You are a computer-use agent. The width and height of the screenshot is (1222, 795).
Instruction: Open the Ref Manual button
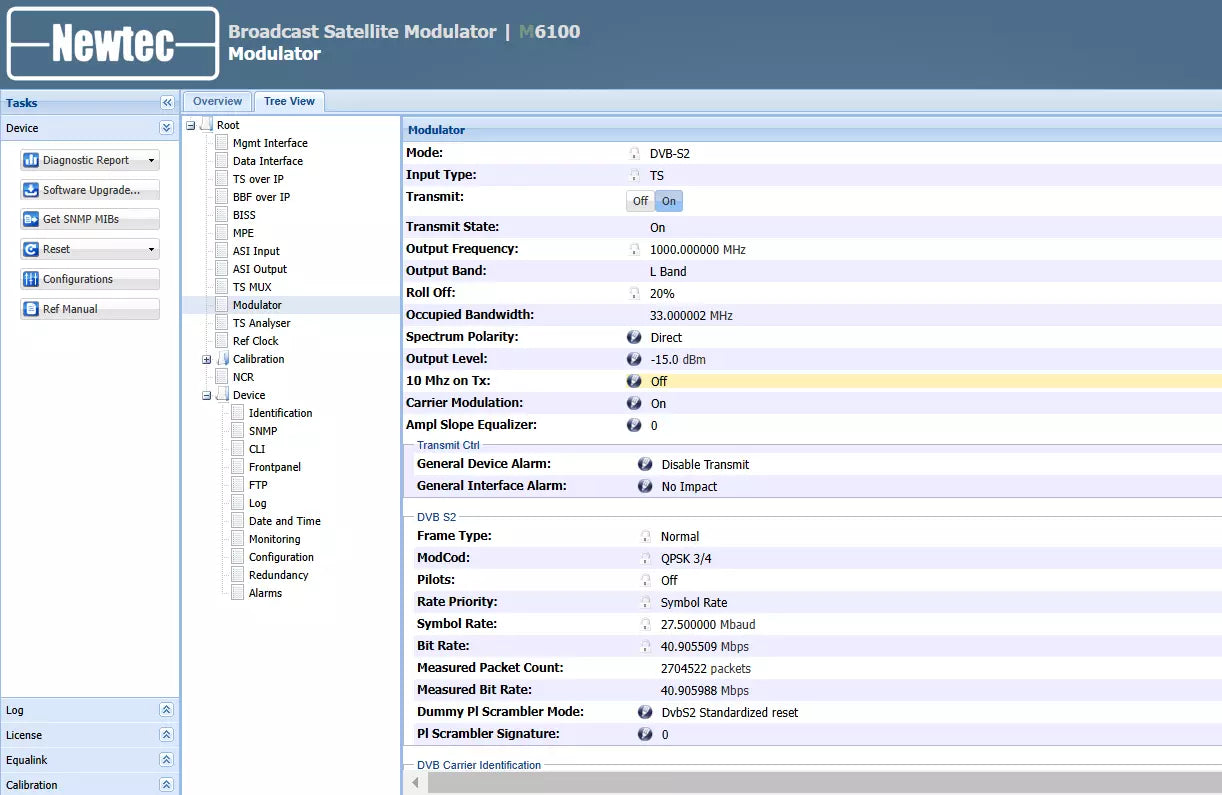(x=90, y=309)
